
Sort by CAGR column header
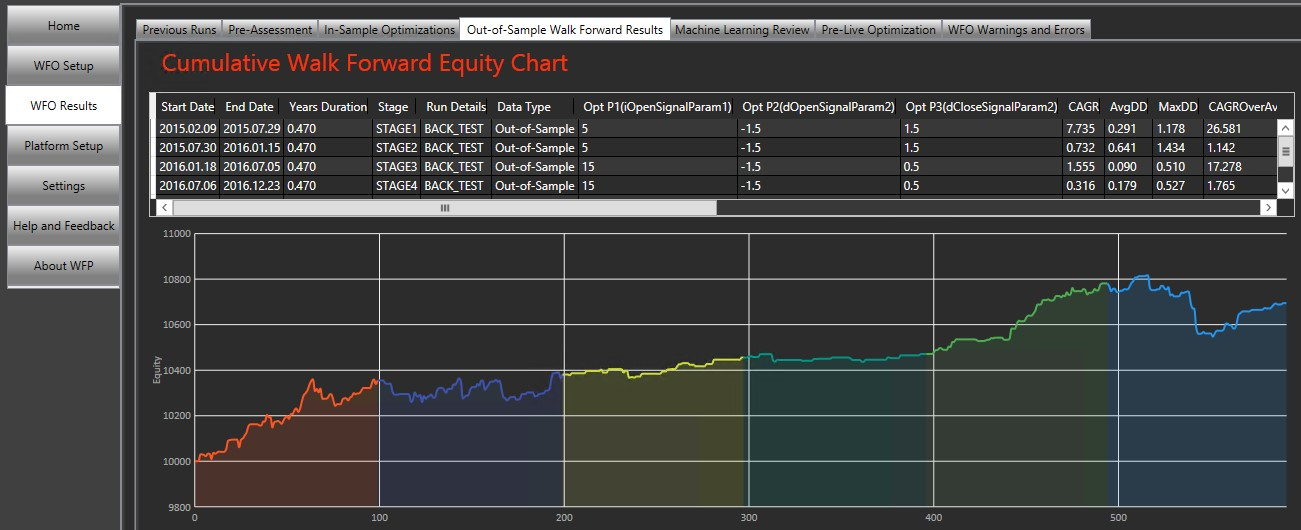1083,107
